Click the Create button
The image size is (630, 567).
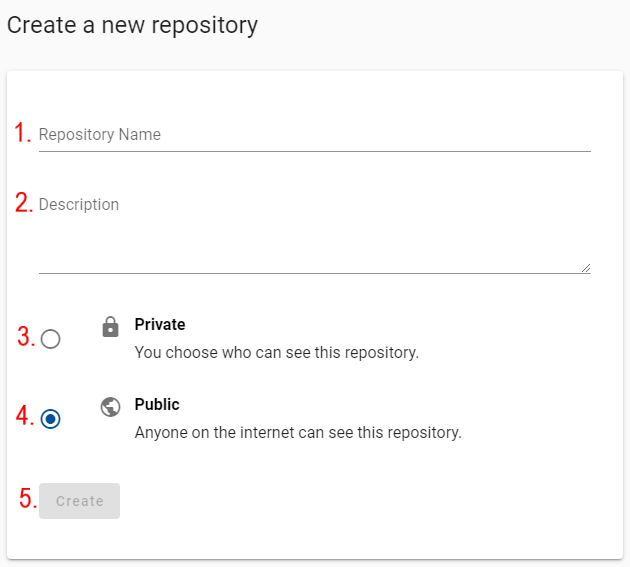pos(80,501)
